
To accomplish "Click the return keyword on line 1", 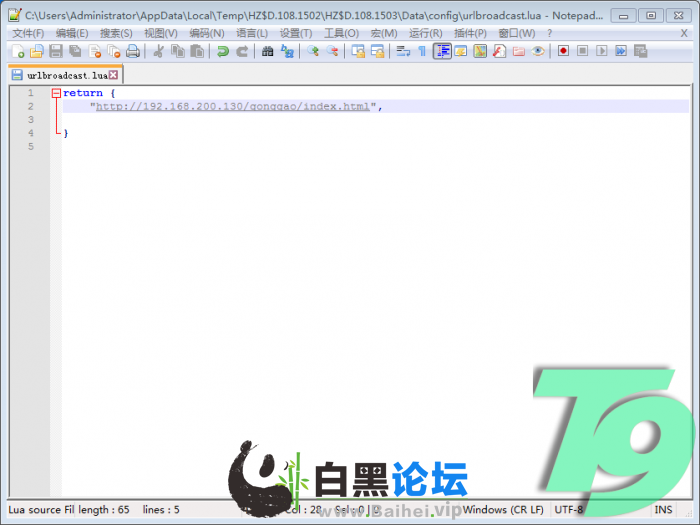I will pyautogui.click(x=83, y=93).
